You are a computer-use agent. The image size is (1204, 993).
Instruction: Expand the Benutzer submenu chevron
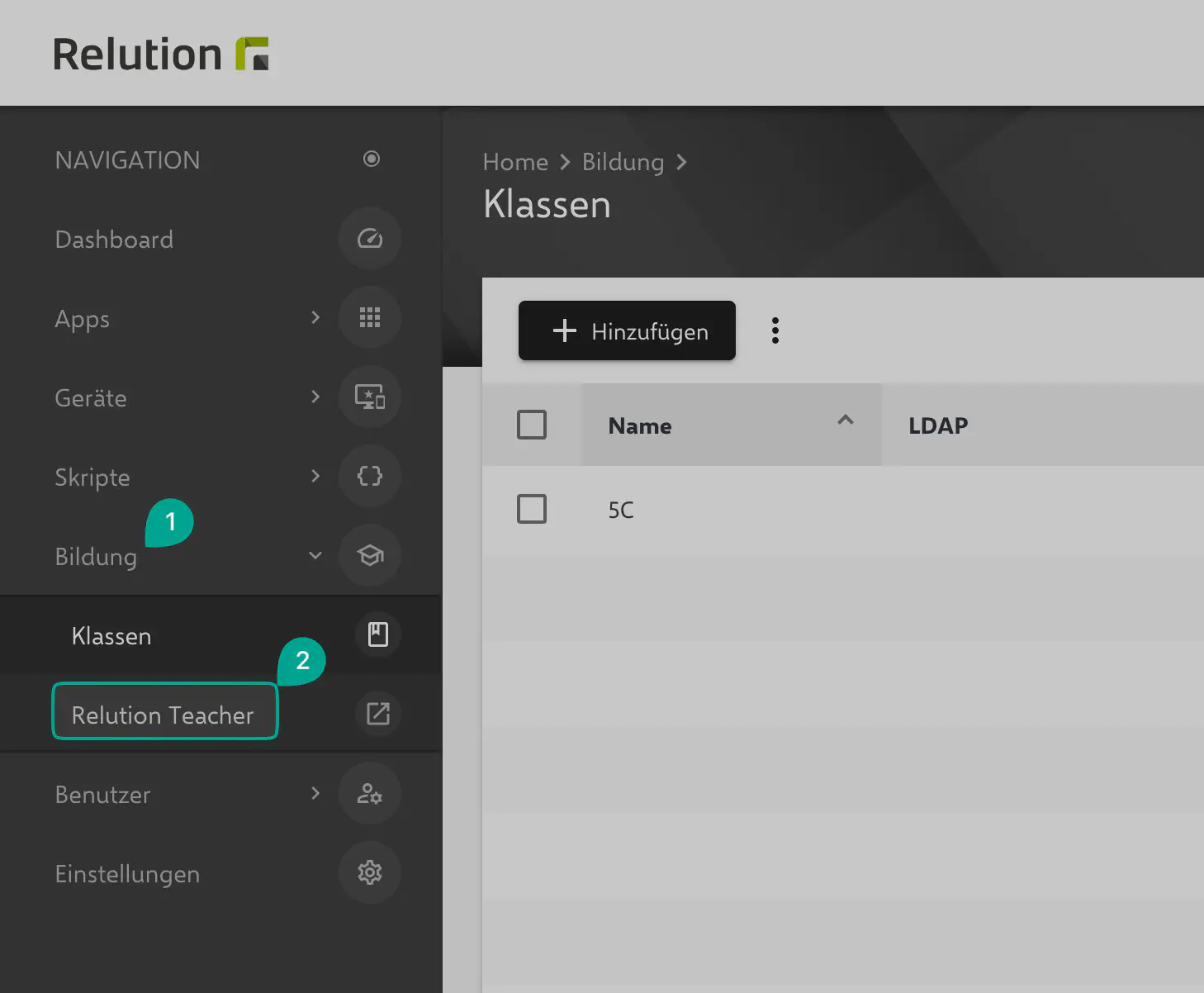click(x=315, y=794)
